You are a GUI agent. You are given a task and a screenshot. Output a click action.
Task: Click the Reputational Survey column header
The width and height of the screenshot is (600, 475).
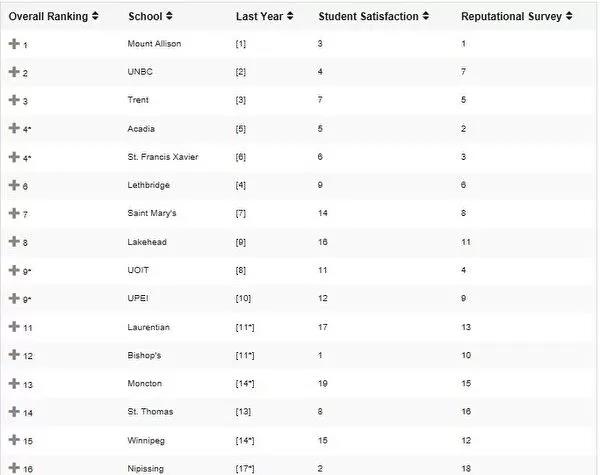[x=511, y=16]
